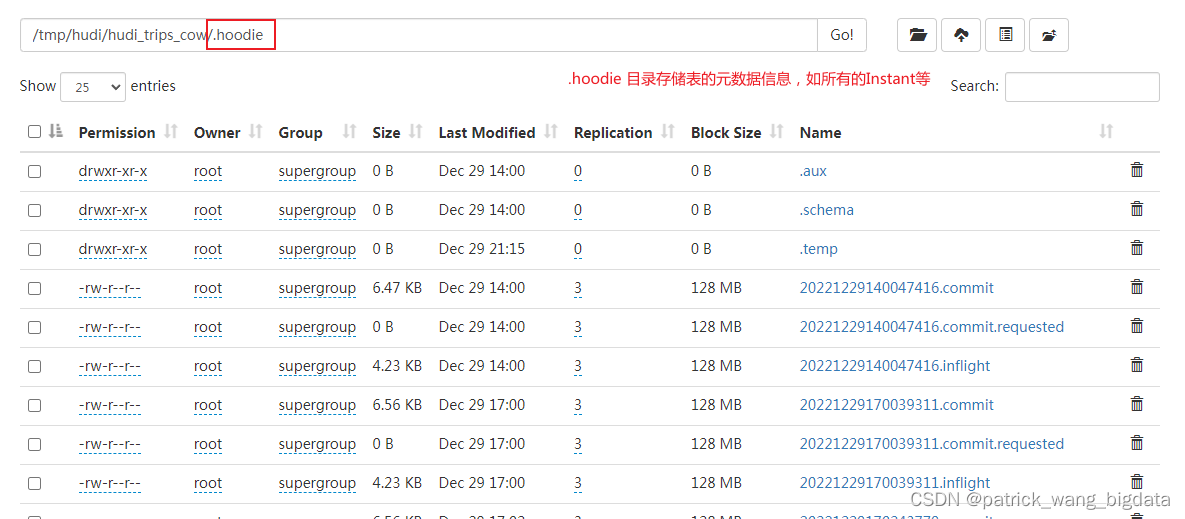The height and width of the screenshot is (519, 1185).
Task: Sort by Group column arrows
Action: (349, 132)
